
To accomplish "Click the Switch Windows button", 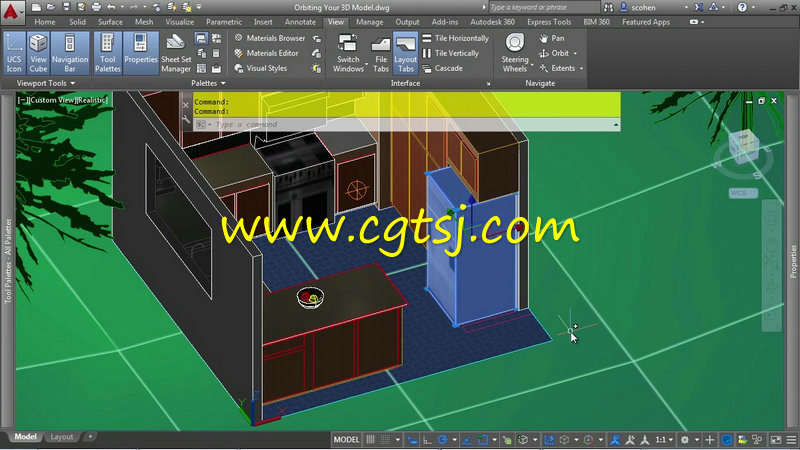I will [348, 53].
